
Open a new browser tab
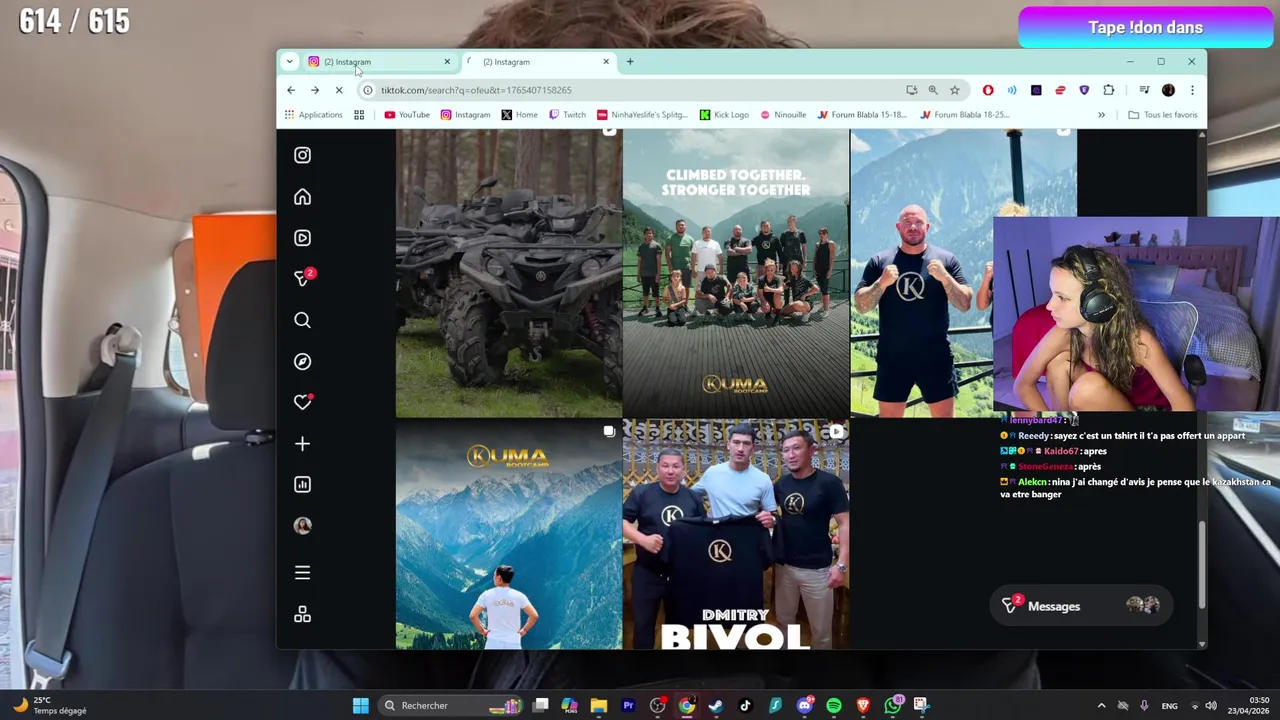coord(630,62)
